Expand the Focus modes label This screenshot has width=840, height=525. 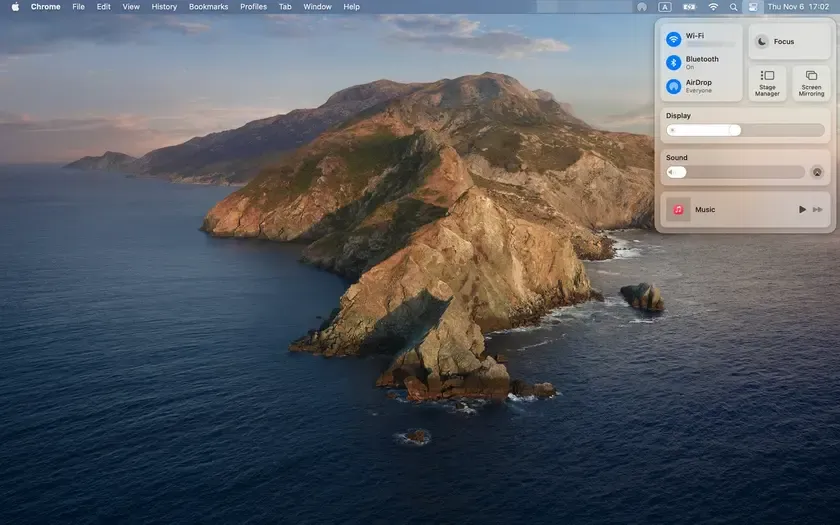pos(784,42)
